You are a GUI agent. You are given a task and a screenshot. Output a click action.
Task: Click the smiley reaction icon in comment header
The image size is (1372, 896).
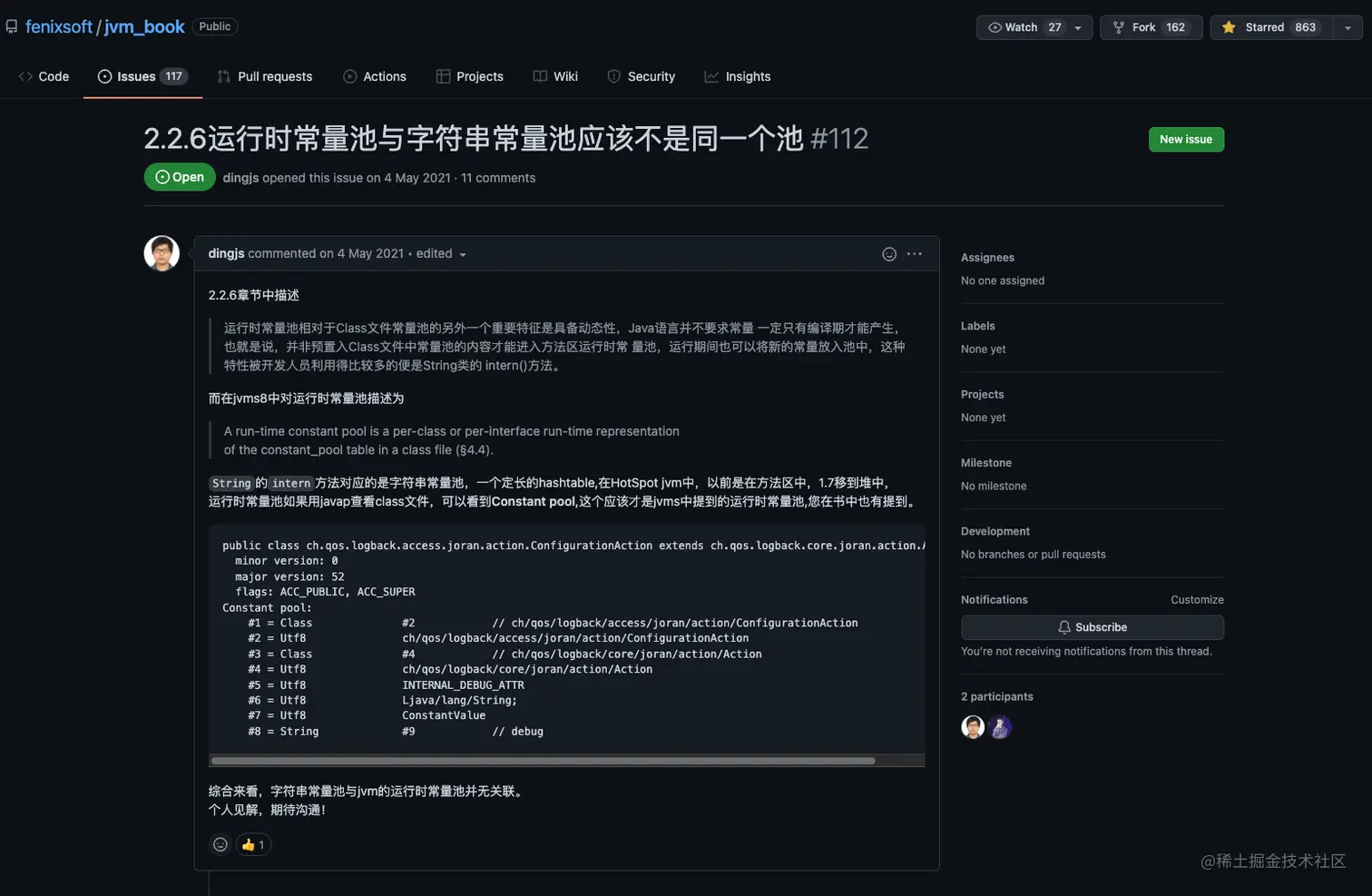pyautogui.click(x=889, y=254)
